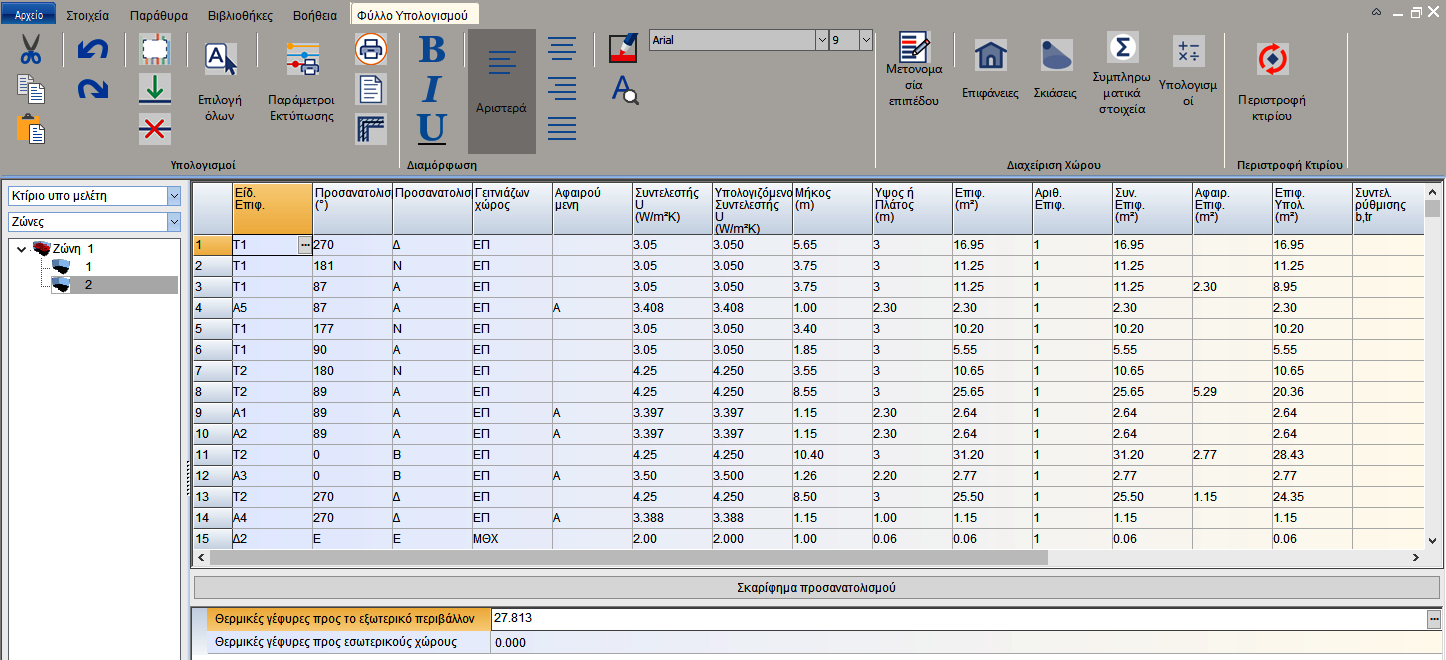Collapse the Ζώνη 1 tree node

click(22, 249)
